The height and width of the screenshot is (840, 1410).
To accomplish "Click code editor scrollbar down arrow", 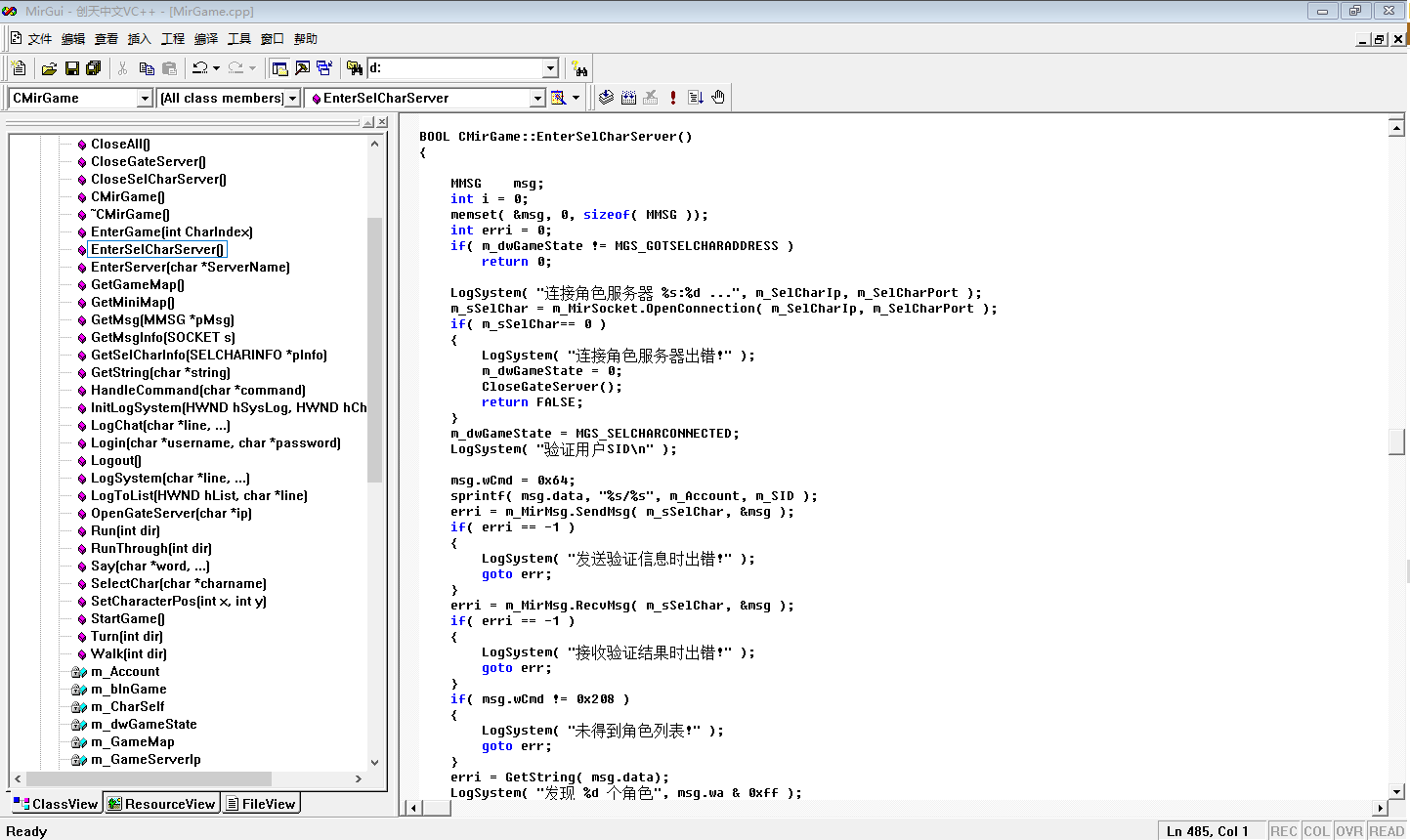I will 1396,791.
